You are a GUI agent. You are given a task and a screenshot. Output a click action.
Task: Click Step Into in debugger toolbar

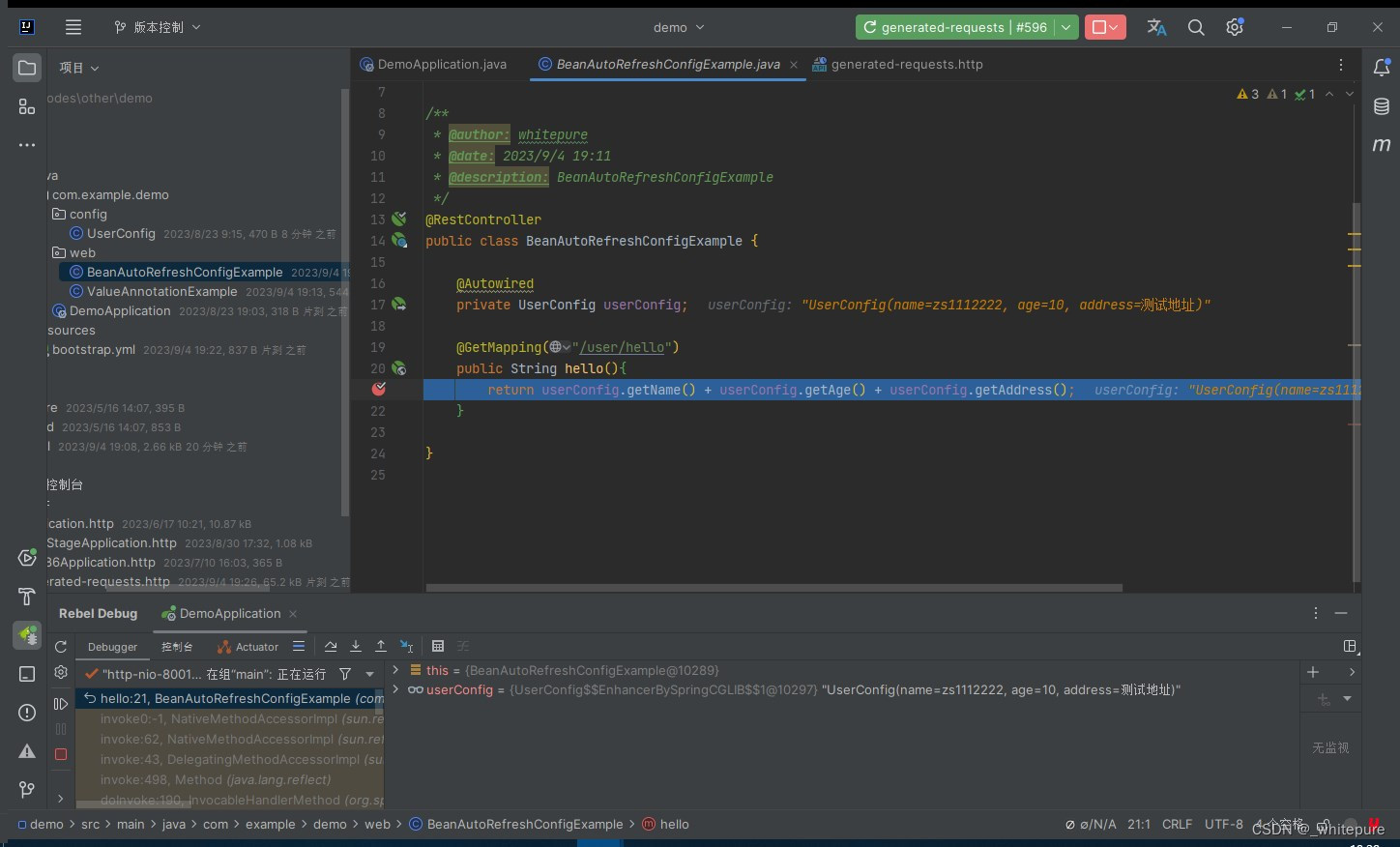click(x=356, y=646)
